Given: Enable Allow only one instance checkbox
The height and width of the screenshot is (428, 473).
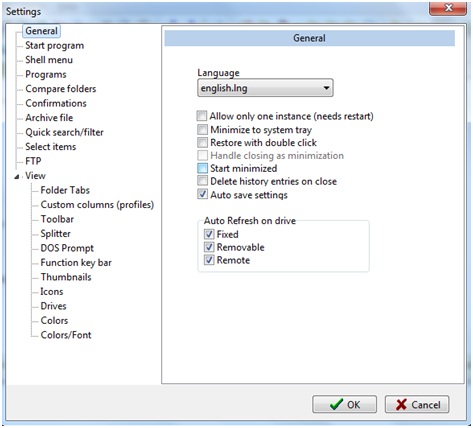Looking at the screenshot, I should pyautogui.click(x=202, y=116).
